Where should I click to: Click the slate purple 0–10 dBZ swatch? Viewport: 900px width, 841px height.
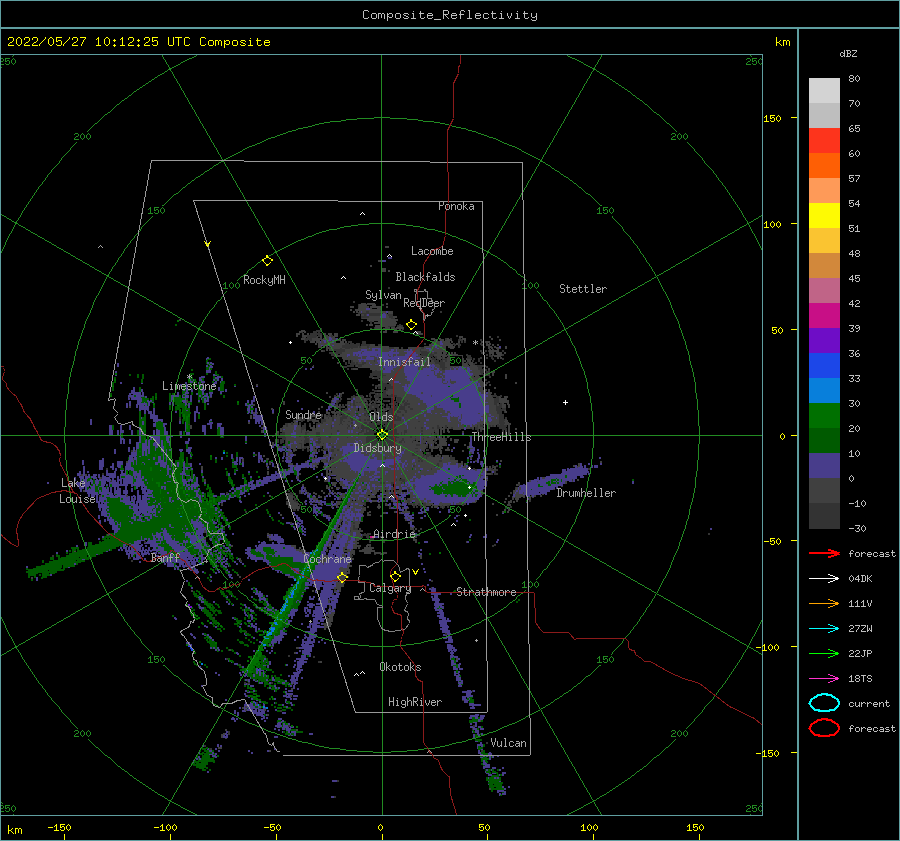[x=824, y=465]
